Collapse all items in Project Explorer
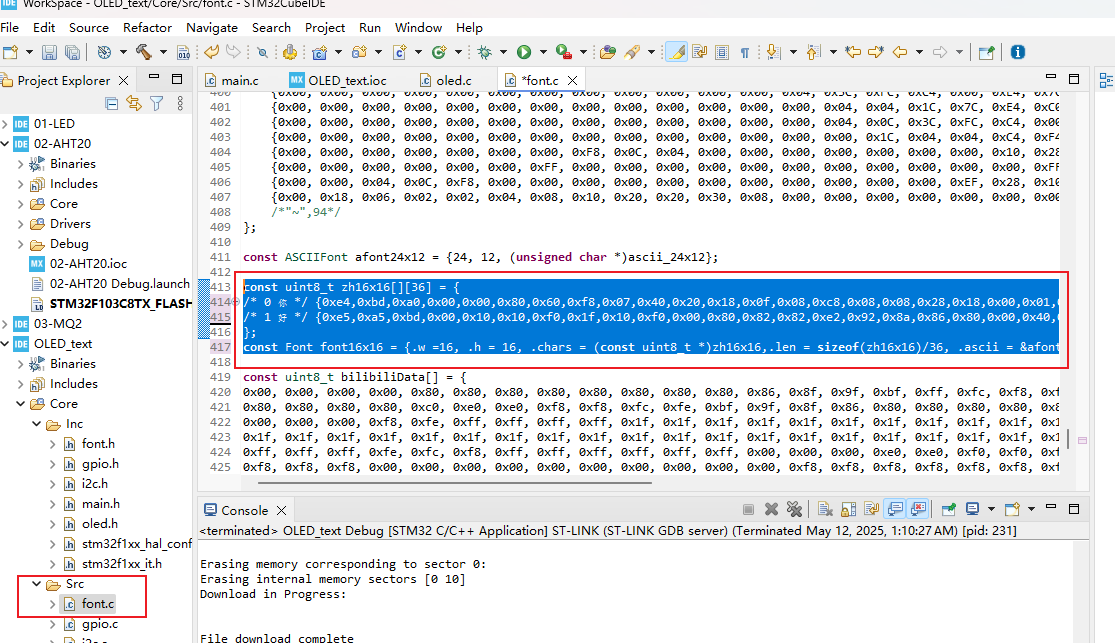Viewport: 1115px width, 643px height. click(111, 103)
